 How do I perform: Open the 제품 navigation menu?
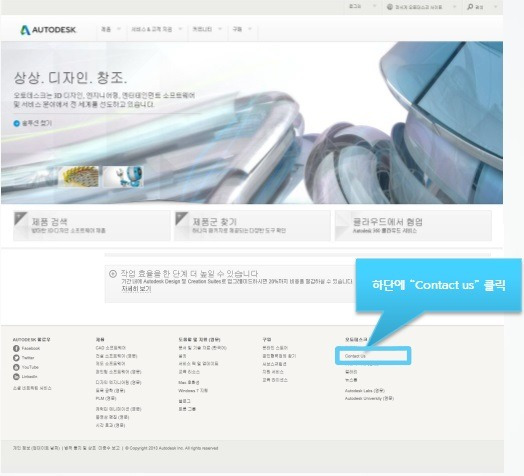point(106,29)
